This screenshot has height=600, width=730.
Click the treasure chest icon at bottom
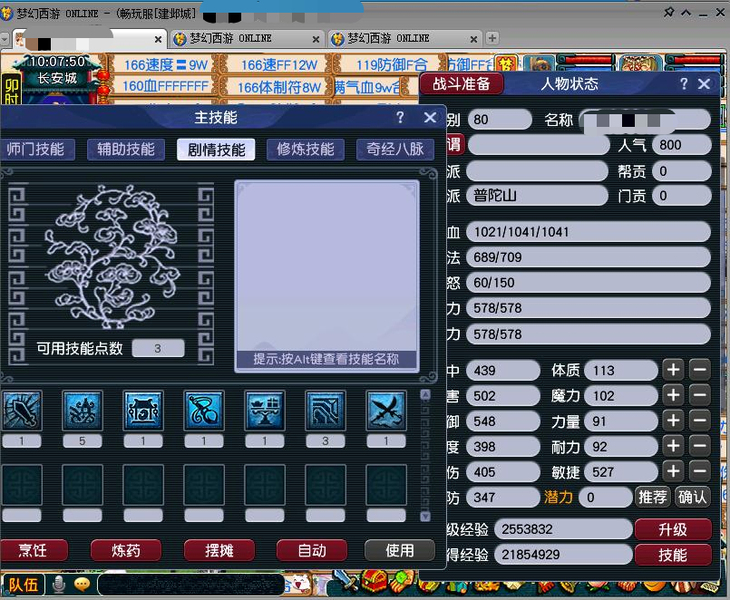(375, 581)
